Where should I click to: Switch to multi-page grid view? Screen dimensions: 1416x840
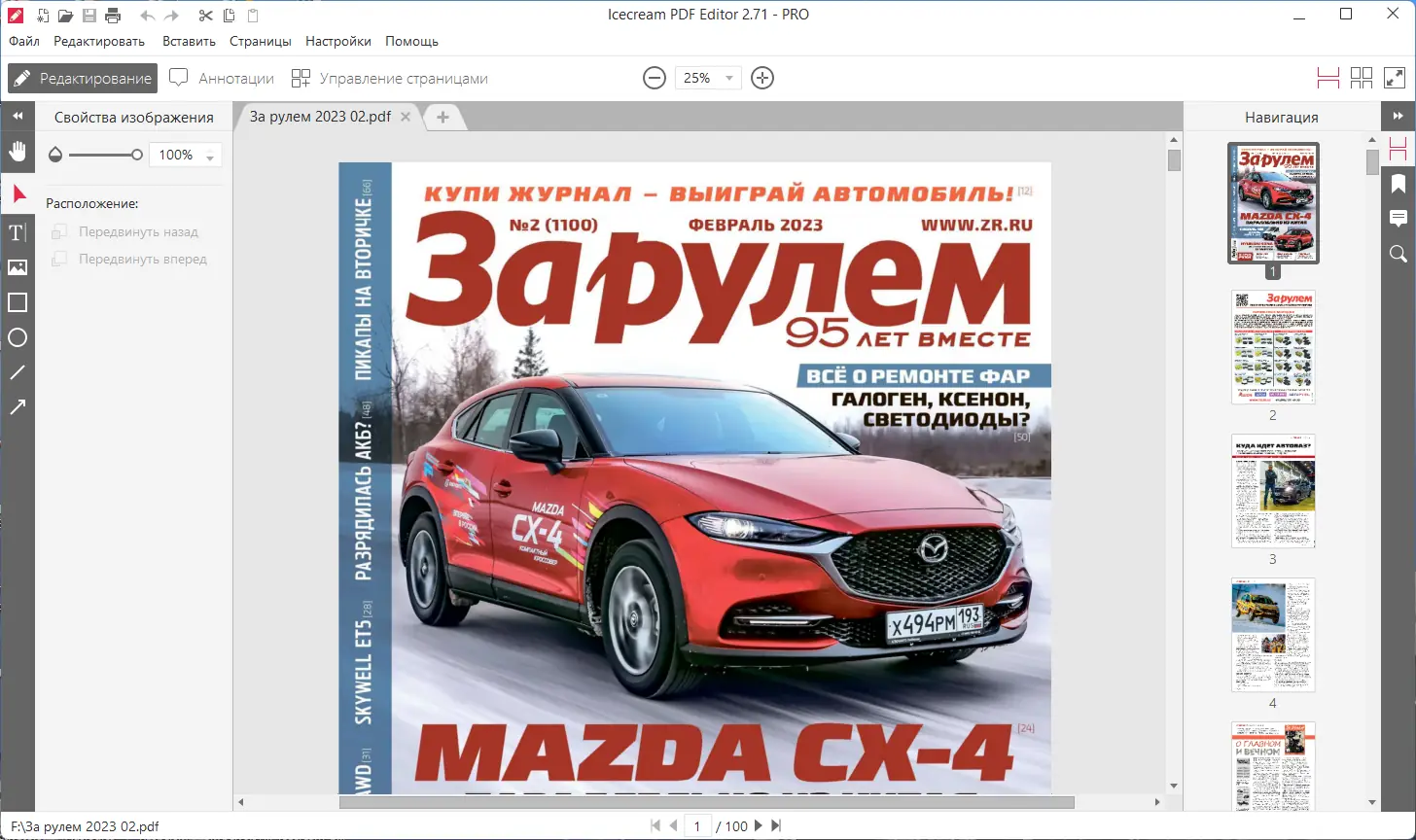(1362, 78)
